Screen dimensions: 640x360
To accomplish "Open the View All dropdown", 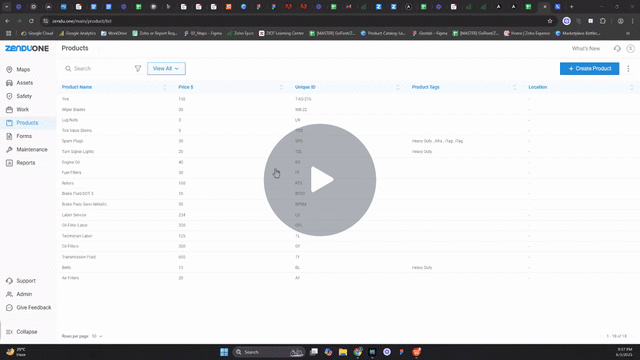I will tap(166, 69).
